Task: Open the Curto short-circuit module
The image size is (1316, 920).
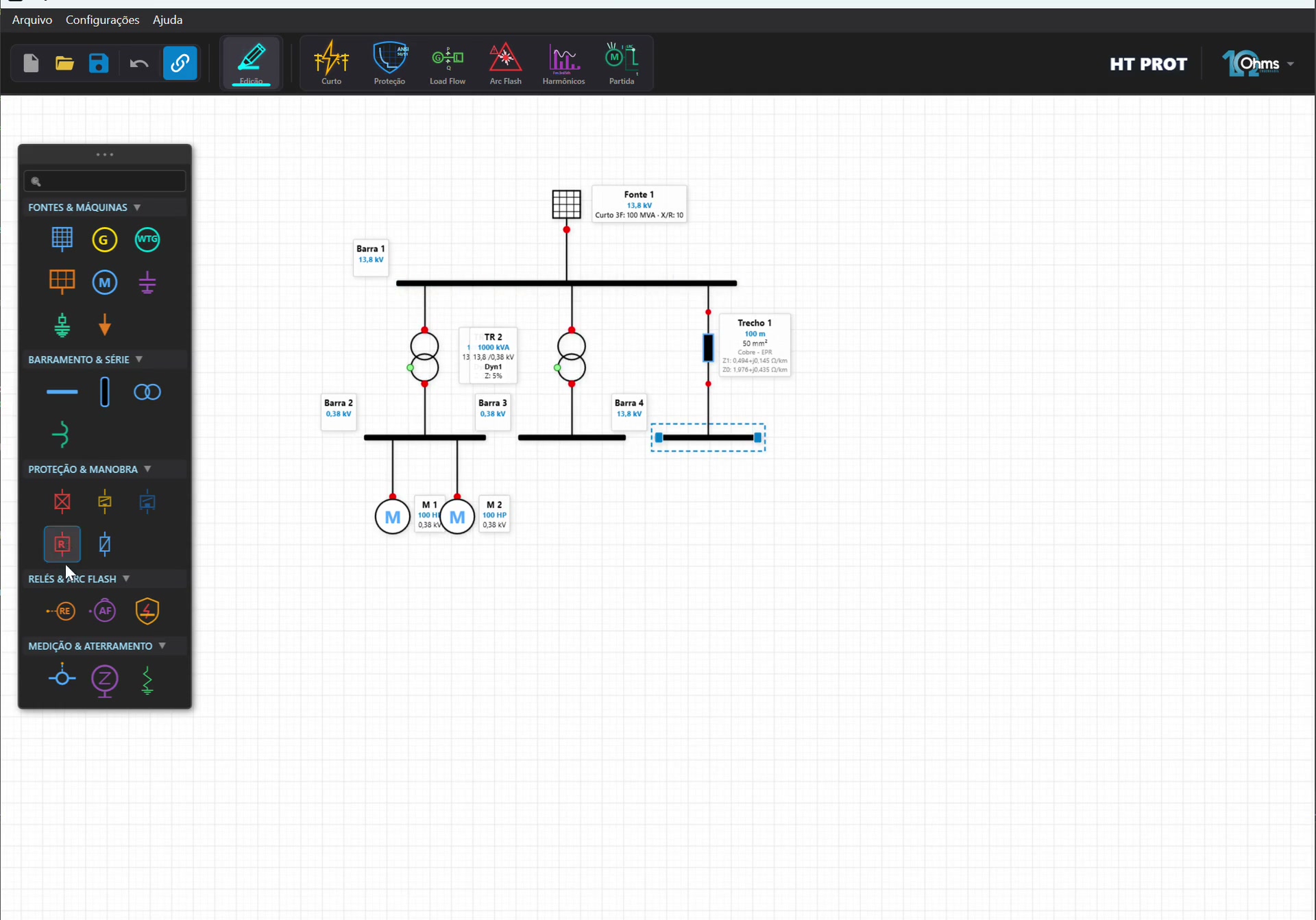Action: tap(331, 63)
